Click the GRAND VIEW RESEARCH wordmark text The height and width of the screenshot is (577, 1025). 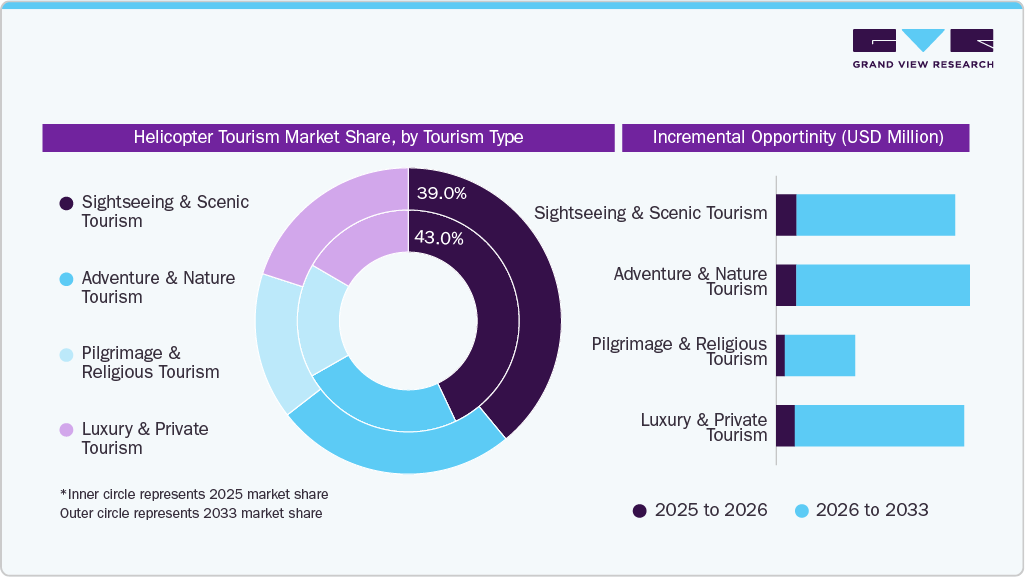923,64
